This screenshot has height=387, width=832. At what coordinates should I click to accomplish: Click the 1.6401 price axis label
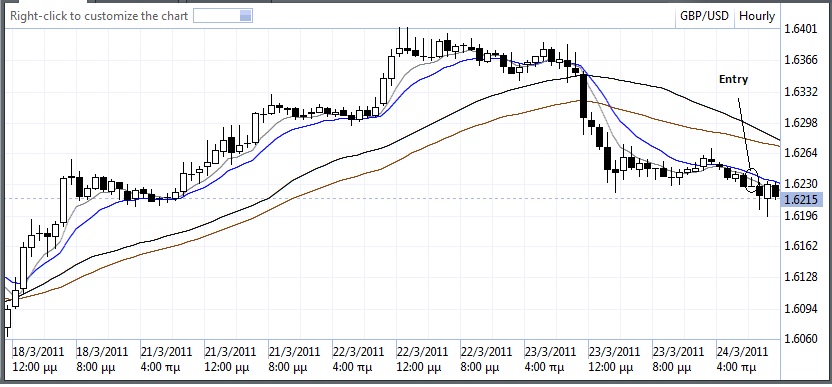coord(800,28)
